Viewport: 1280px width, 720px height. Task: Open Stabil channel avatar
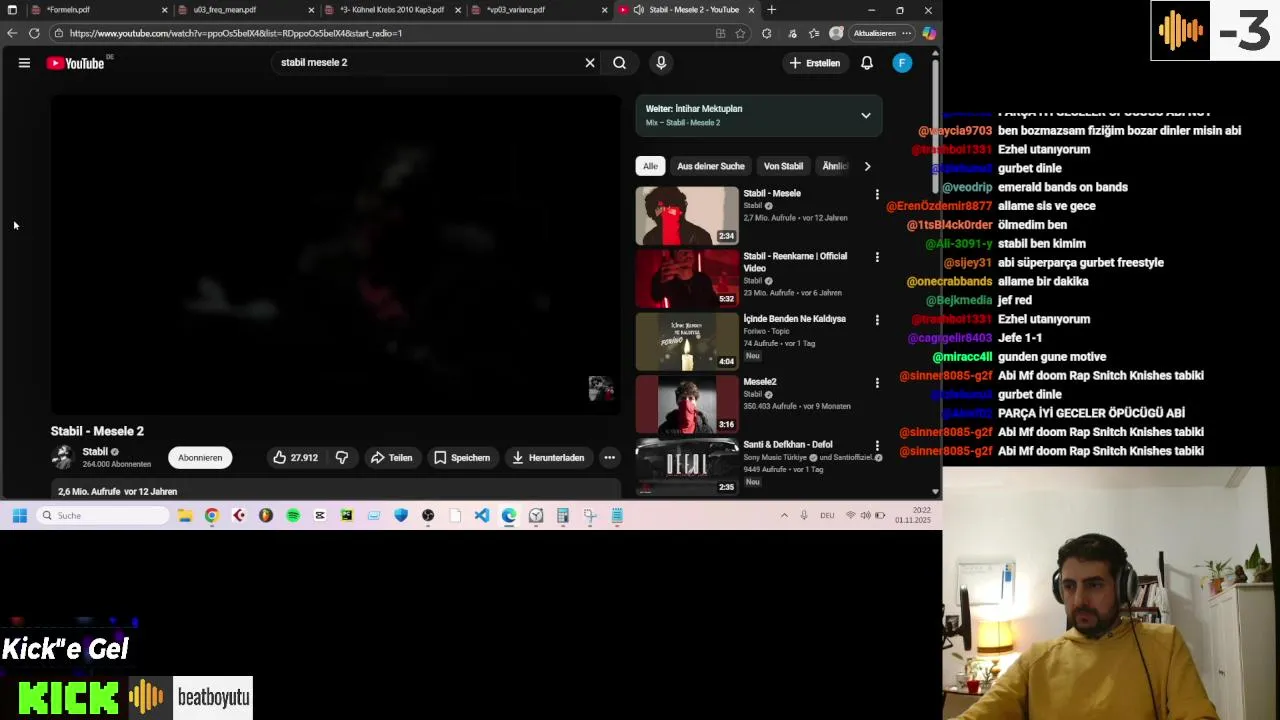pyautogui.click(x=63, y=457)
